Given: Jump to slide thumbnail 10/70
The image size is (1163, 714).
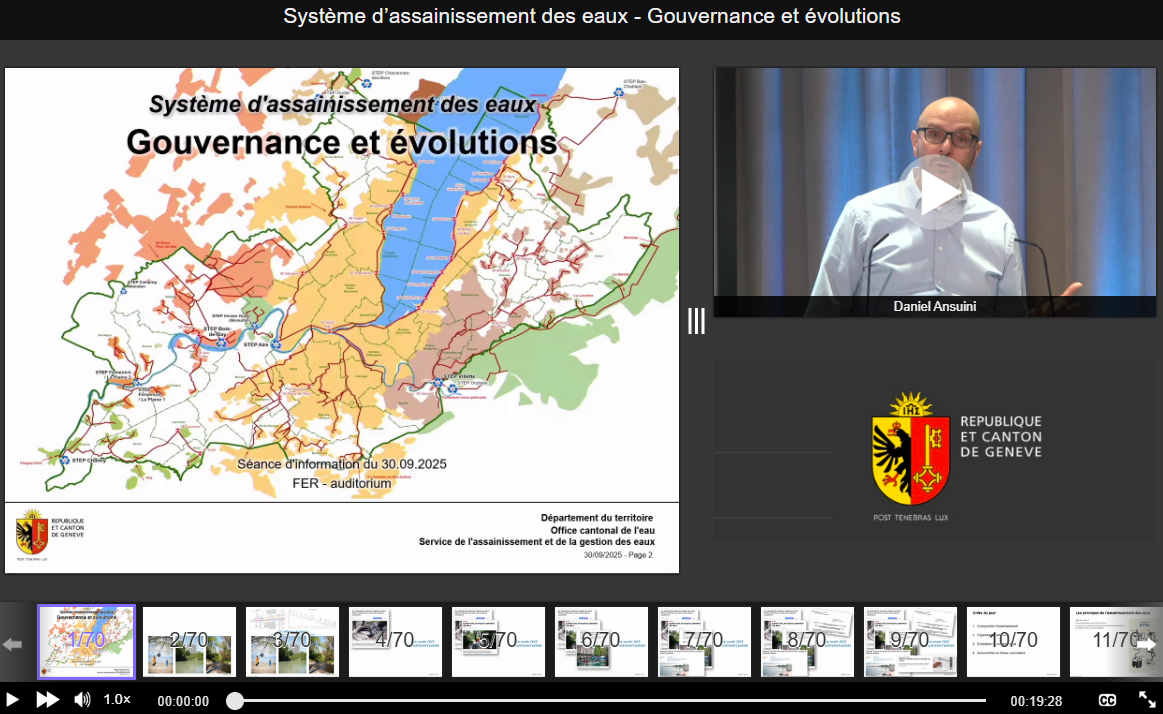Looking at the screenshot, I should click(x=1013, y=641).
